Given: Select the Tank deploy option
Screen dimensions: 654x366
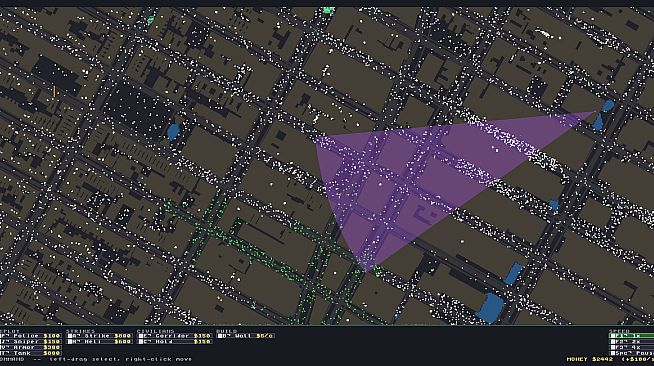Looking at the screenshot, I should pos(30,353).
